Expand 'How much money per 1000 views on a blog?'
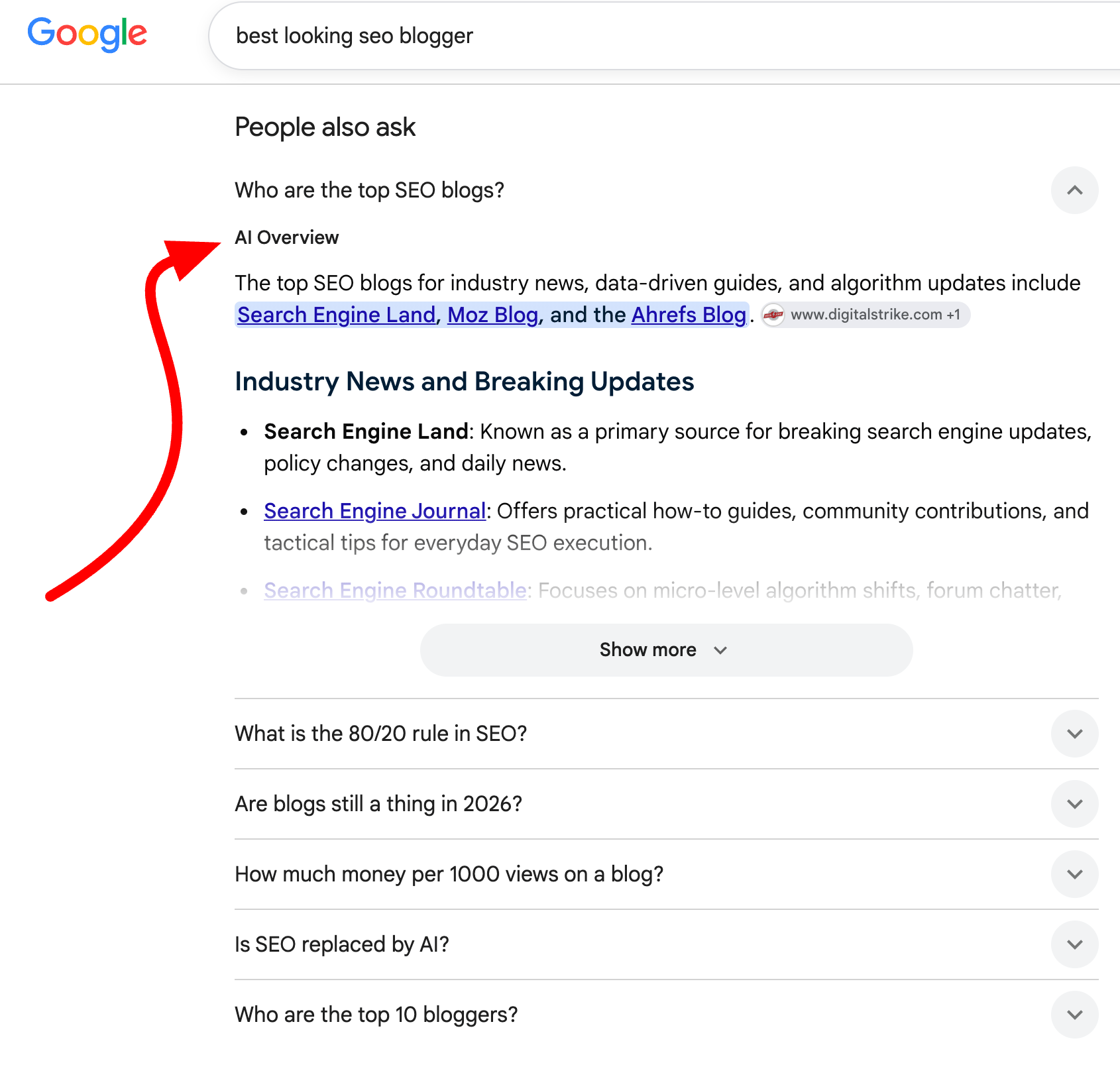Screen dimensions: 1120x1067 666,874
